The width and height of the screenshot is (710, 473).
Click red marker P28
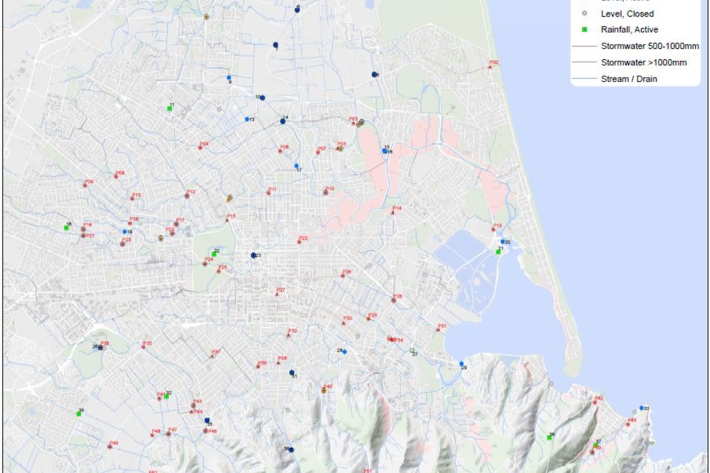pos(395,301)
